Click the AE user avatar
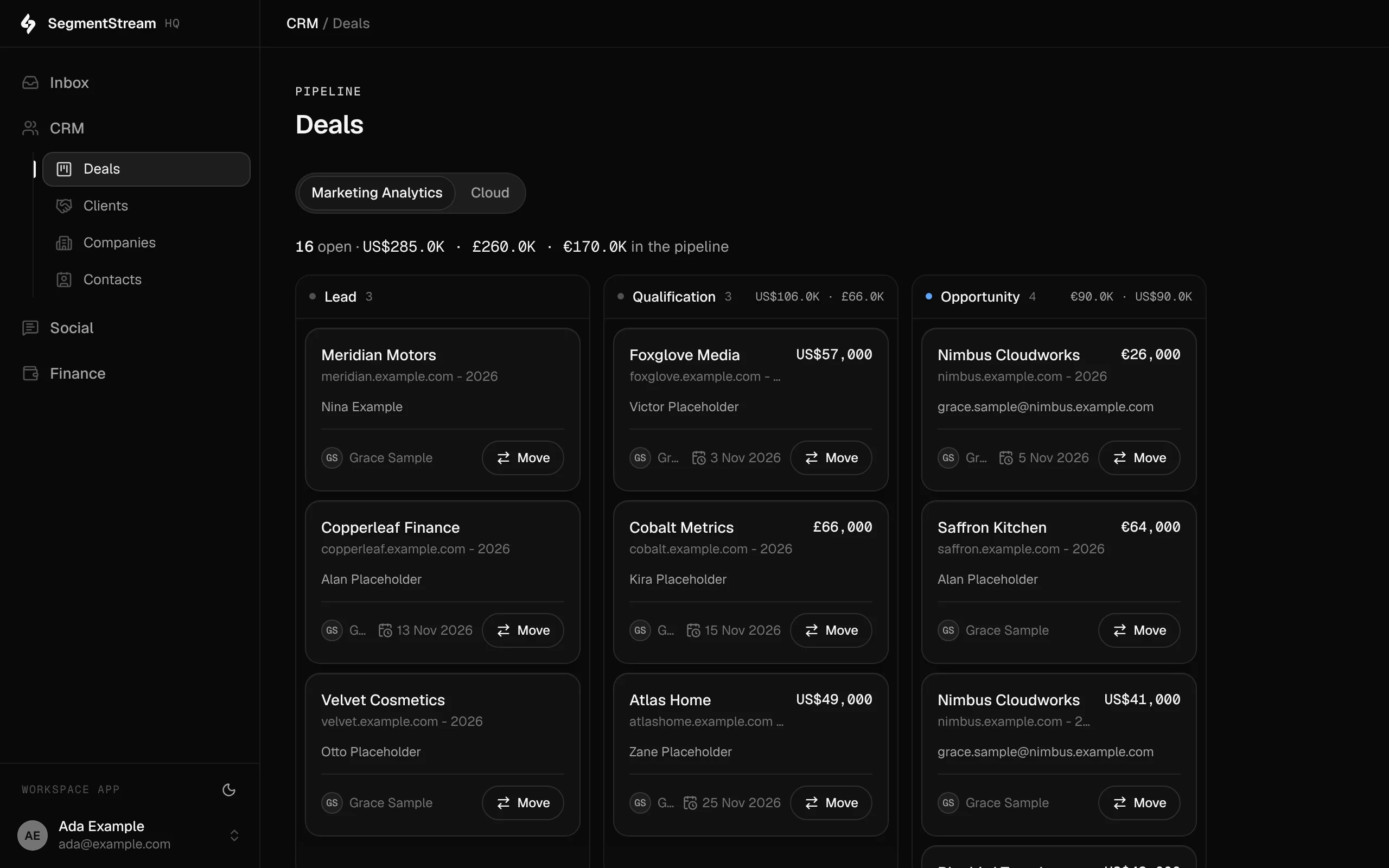The width and height of the screenshot is (1389, 868). (x=33, y=835)
